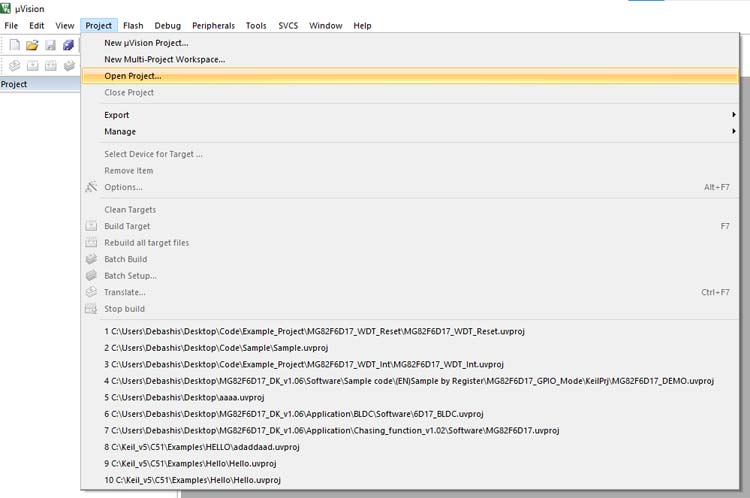Click Select Device for Target entry
The image size is (750, 498).
[x=410, y=154]
